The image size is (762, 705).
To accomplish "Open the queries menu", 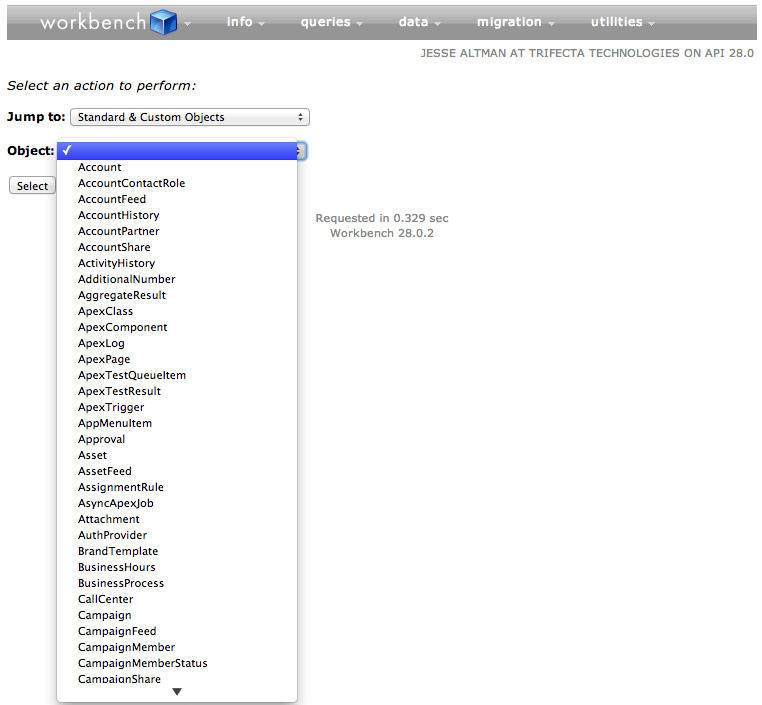I will (x=331, y=22).
